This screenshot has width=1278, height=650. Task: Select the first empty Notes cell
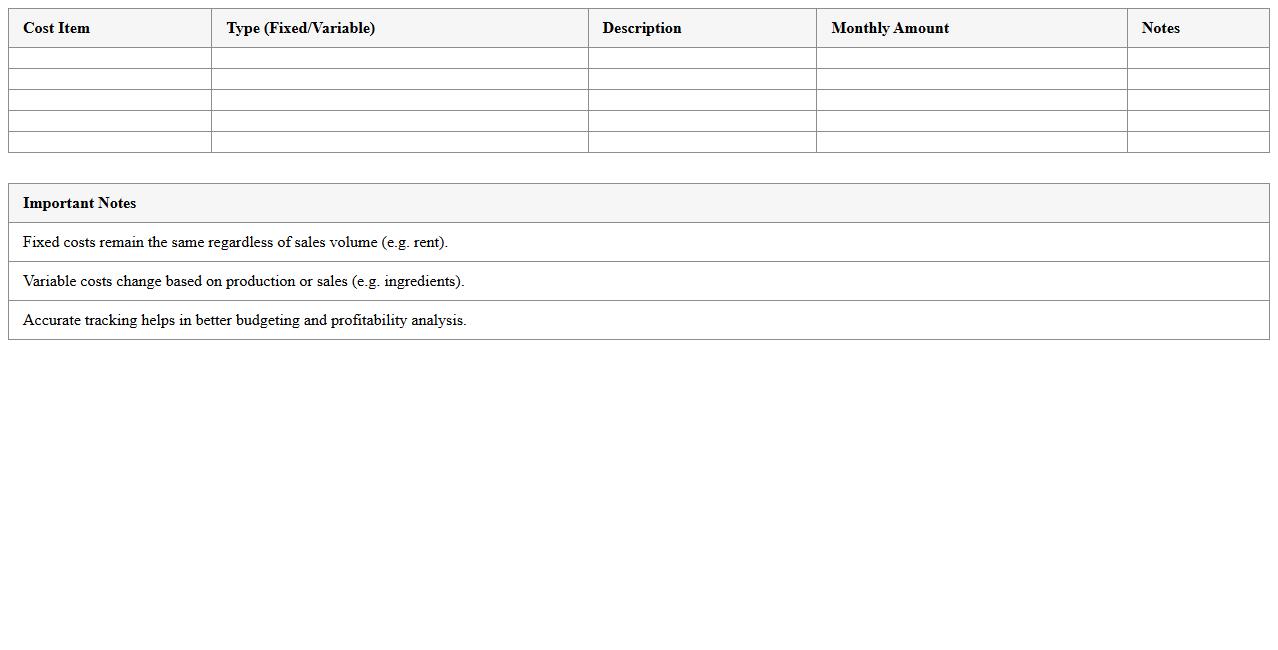pyautogui.click(x=1197, y=57)
